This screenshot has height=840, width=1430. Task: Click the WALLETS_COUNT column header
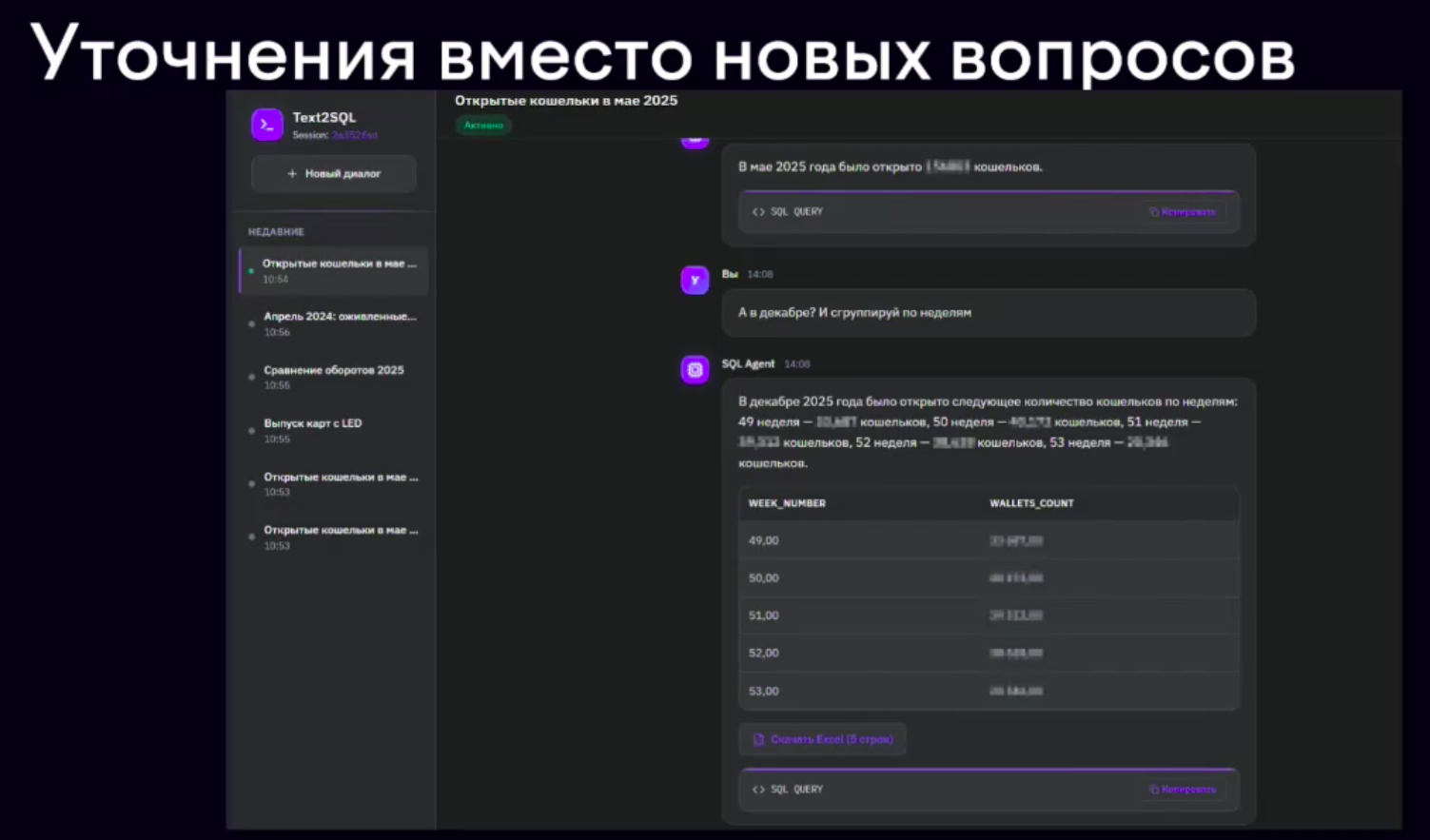point(1031,503)
